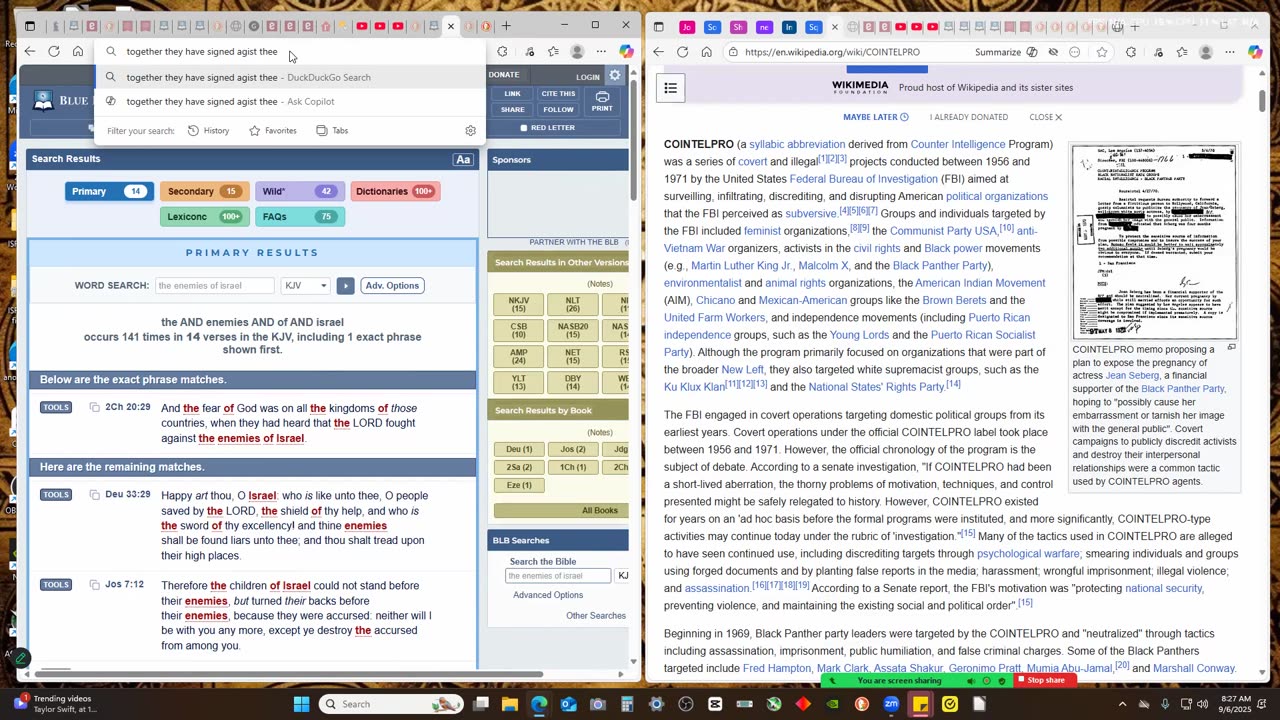Open Copilot in the left browser toolbar

[626, 52]
